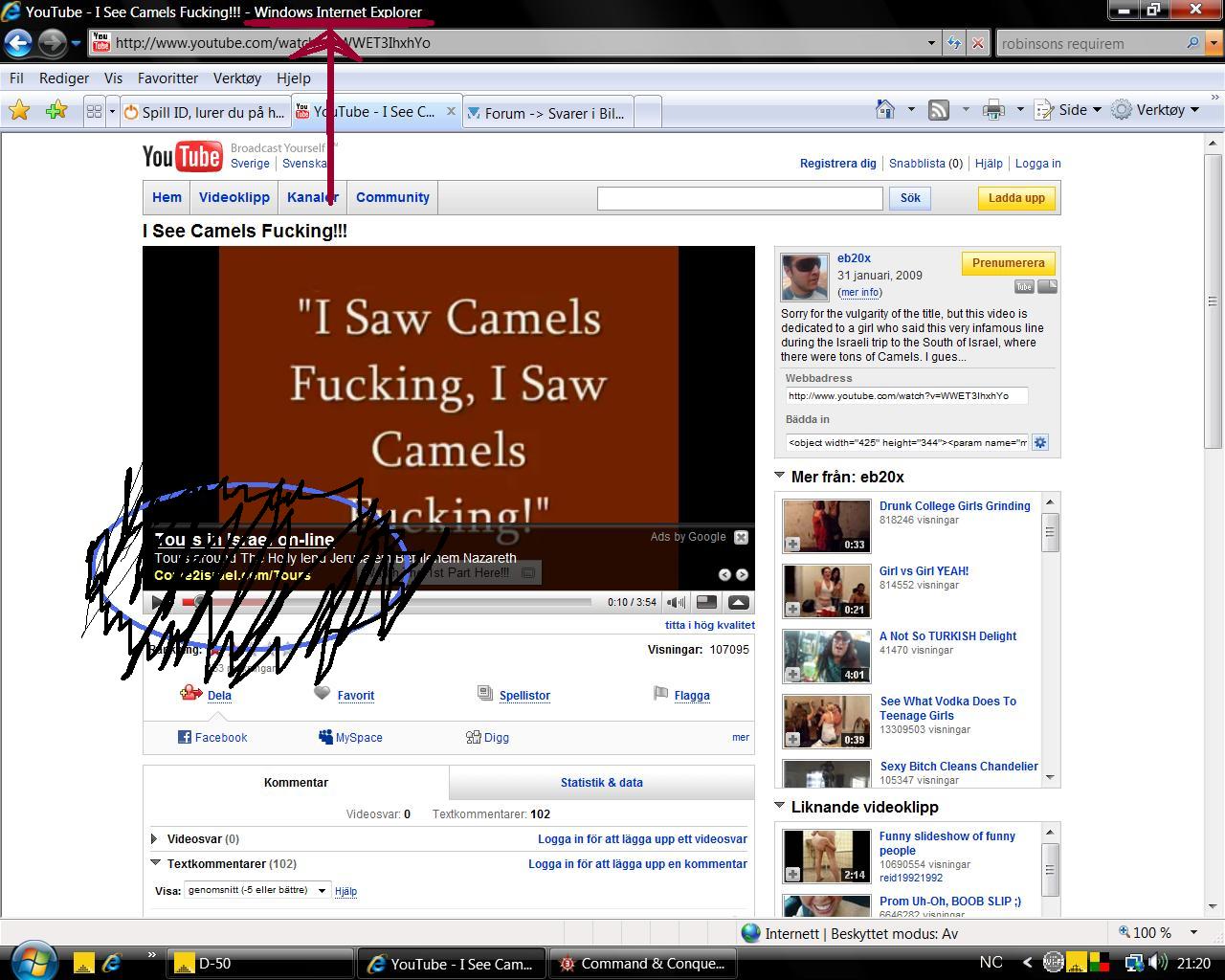Select the 'Statistik & data' tab
This screenshot has height=980, width=1225.
602,782
